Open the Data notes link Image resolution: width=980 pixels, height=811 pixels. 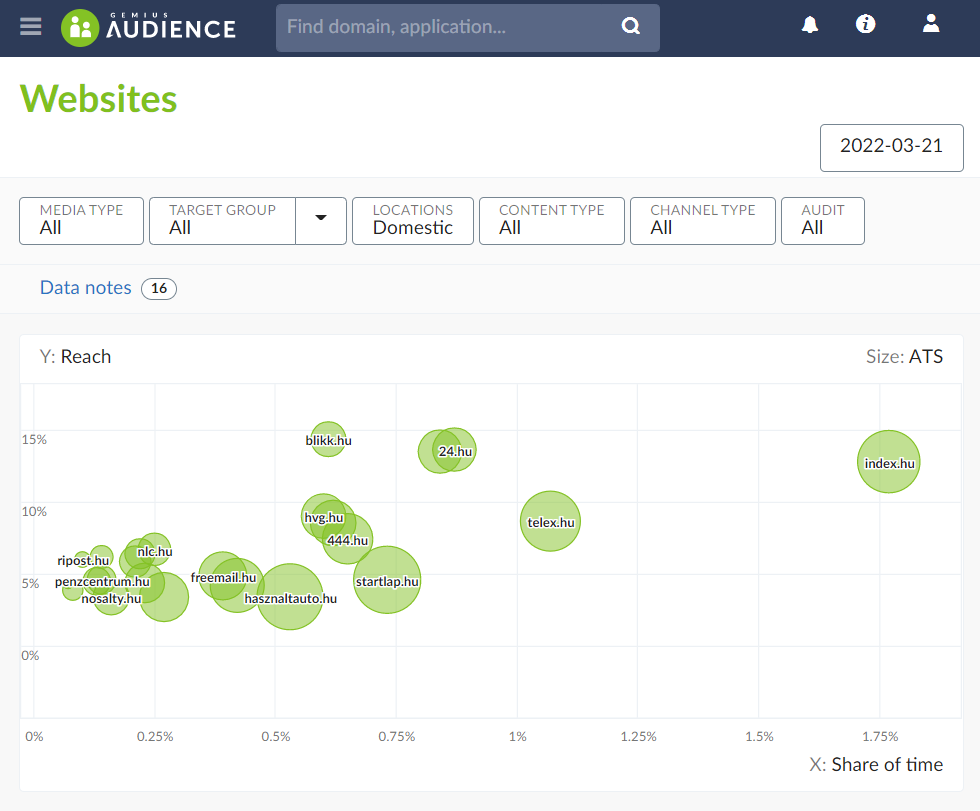86,287
